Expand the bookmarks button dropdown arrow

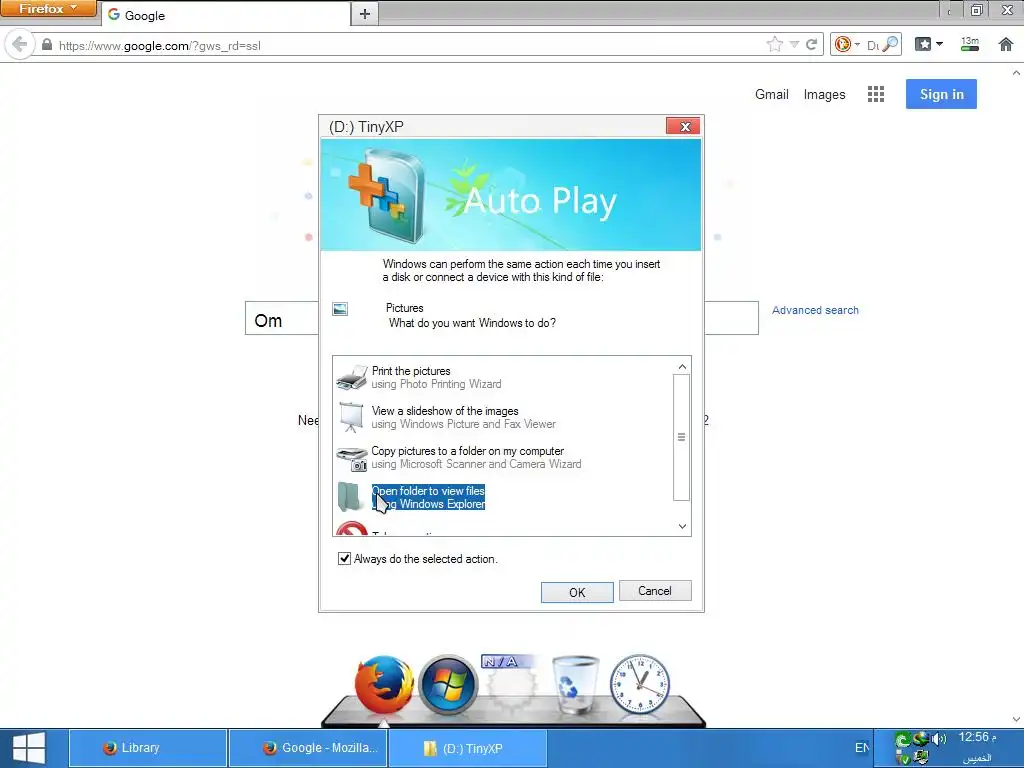click(939, 44)
